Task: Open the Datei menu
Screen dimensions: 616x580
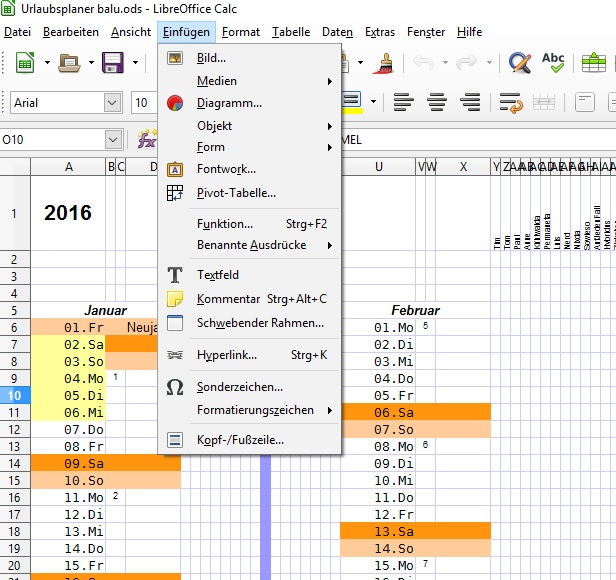Action: click(x=17, y=32)
